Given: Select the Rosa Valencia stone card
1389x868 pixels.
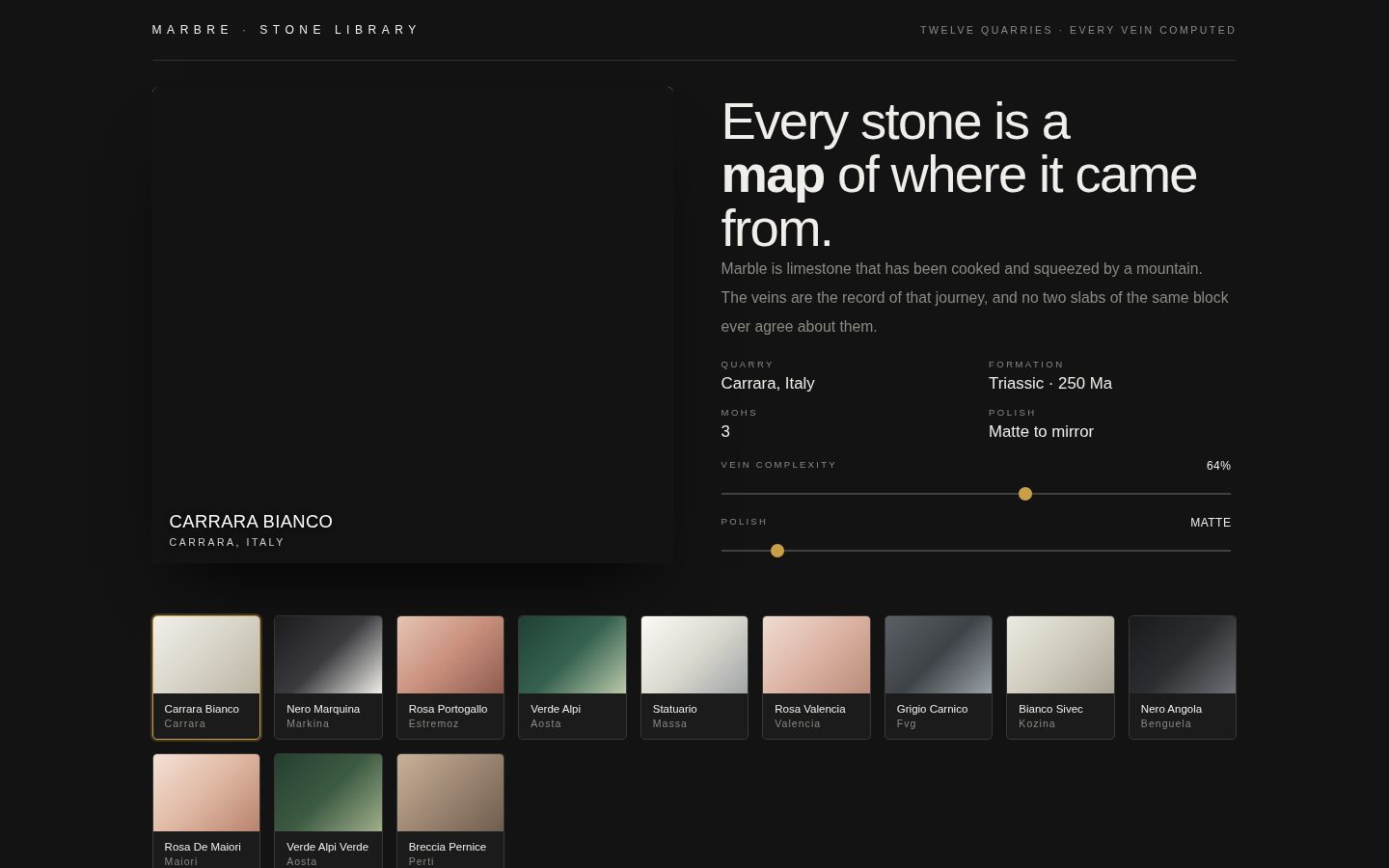Looking at the screenshot, I should (816, 677).
